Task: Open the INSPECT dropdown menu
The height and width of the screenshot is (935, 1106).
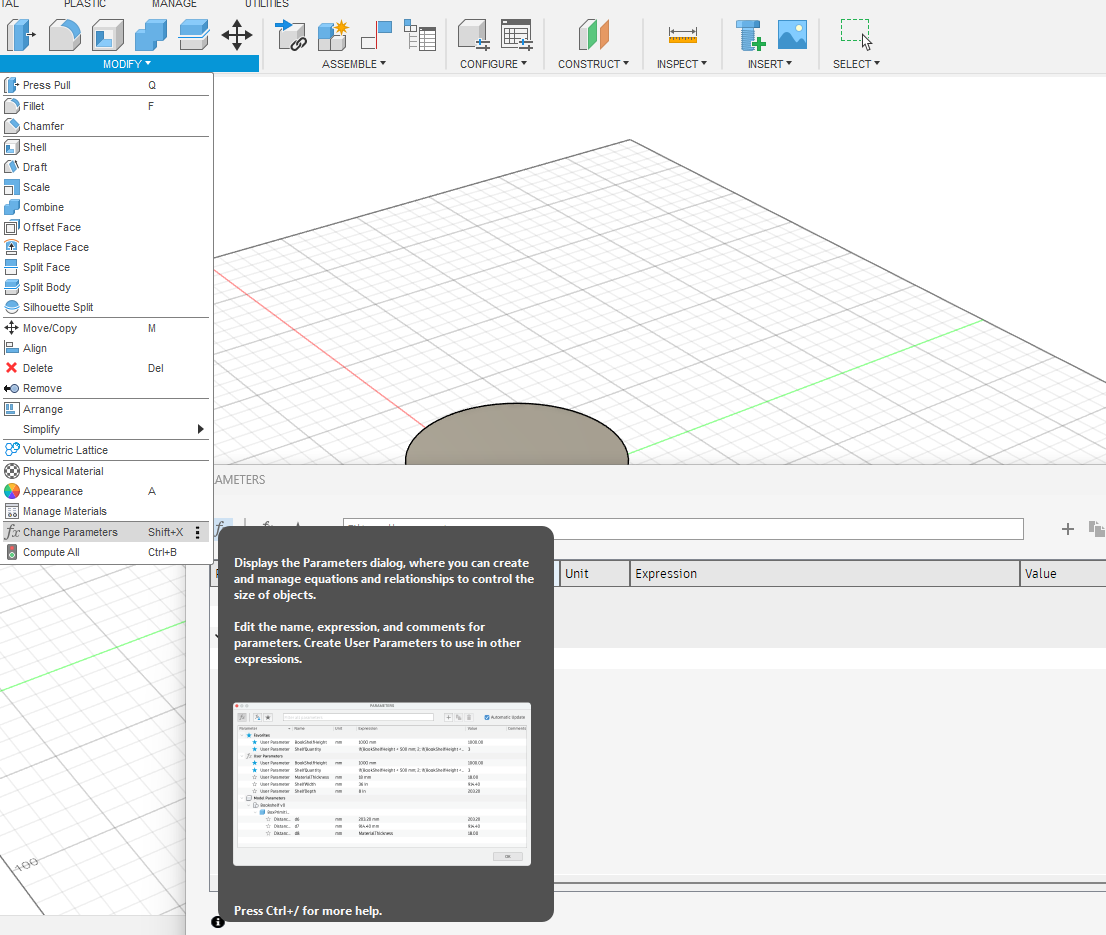Action: pos(681,64)
